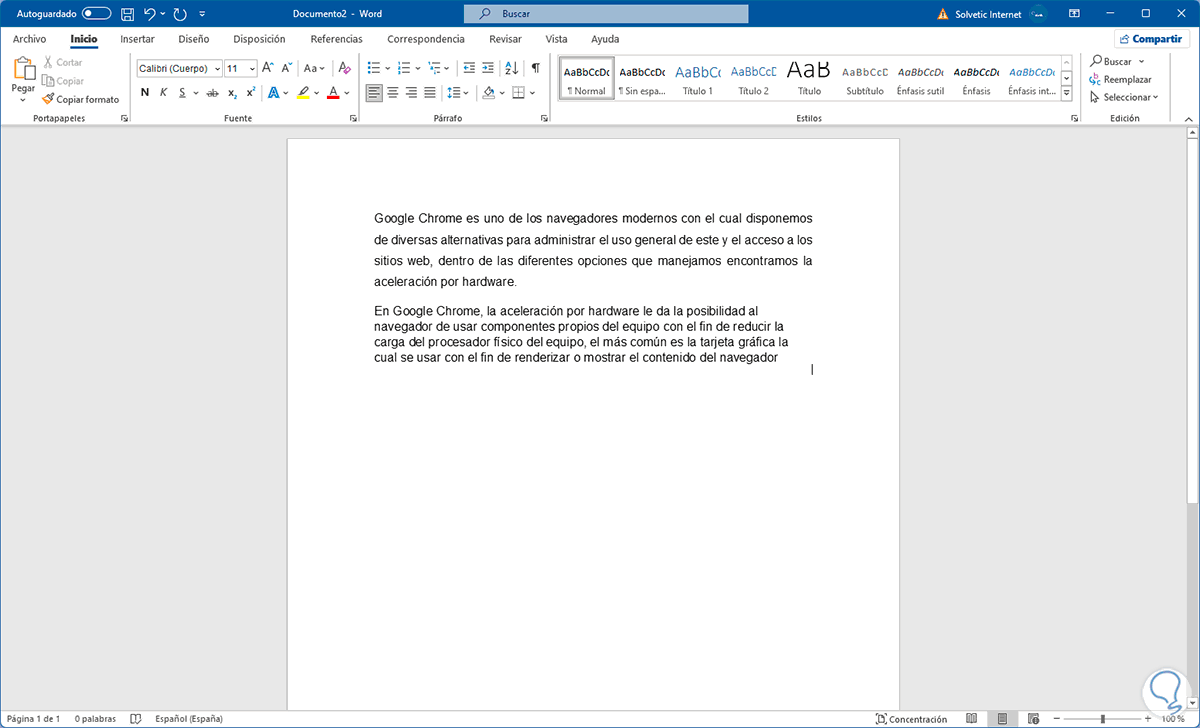Switch to Print layout view in status bar
Viewport: 1200px width, 728px height.
pos(1002,718)
